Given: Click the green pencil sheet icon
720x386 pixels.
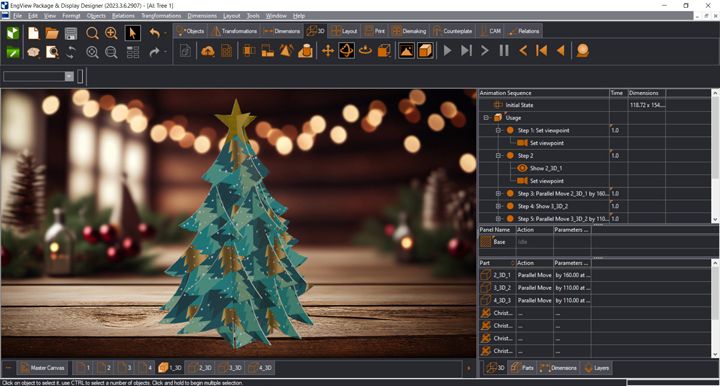Looking at the screenshot, I should (x=13, y=52).
